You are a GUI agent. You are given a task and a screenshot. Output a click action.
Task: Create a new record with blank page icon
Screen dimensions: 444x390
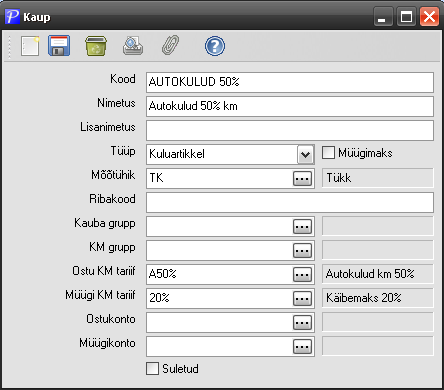[x=30, y=46]
